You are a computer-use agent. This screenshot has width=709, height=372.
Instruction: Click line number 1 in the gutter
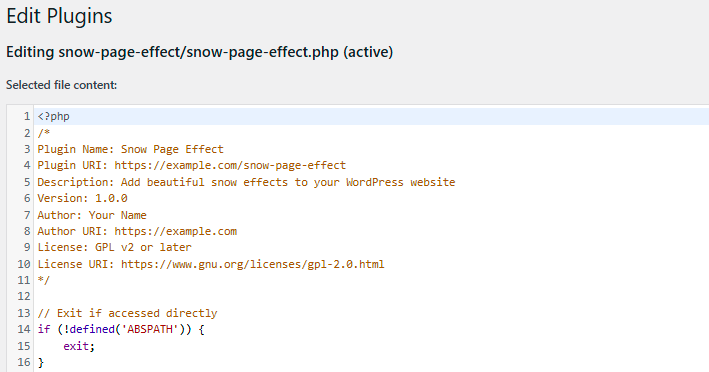(27, 117)
